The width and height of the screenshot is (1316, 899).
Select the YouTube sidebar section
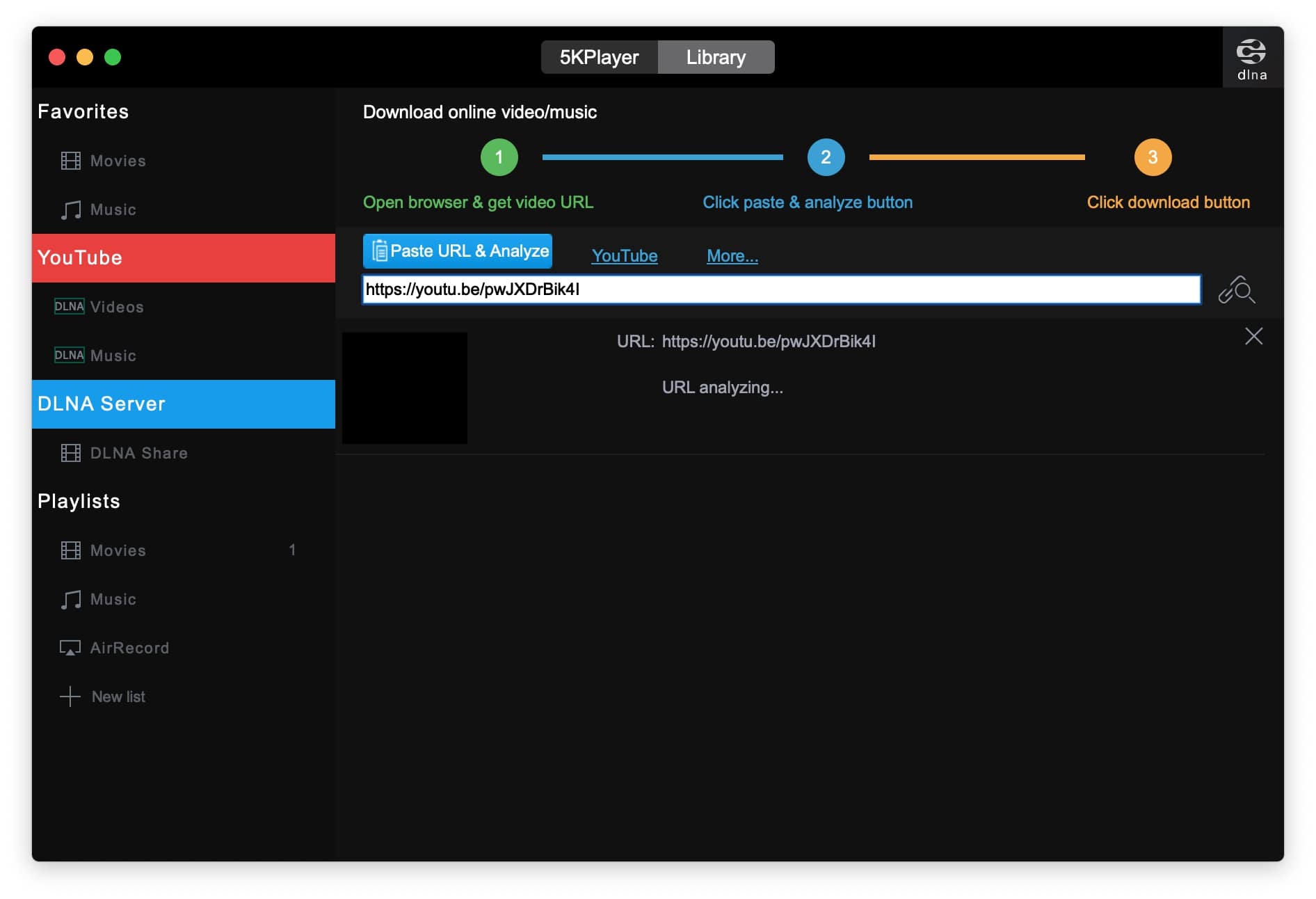tap(184, 258)
